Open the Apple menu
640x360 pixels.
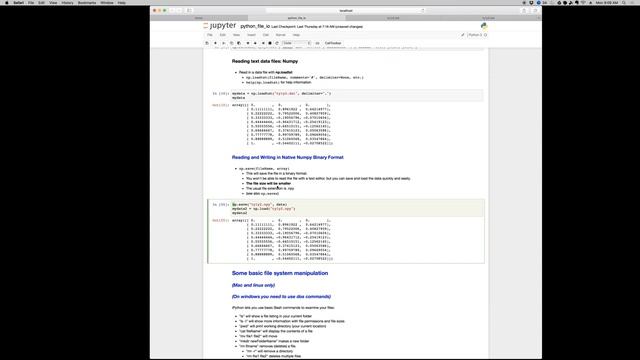[7, 2]
